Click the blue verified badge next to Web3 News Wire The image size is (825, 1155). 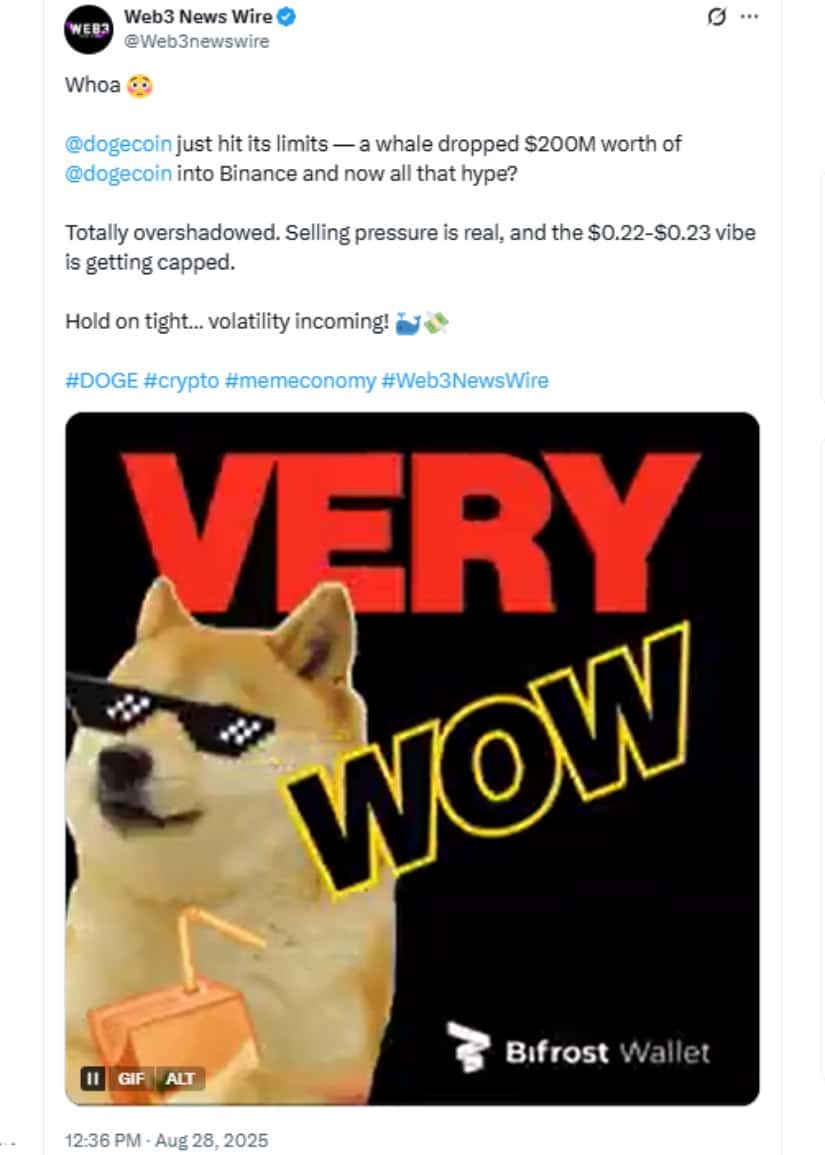coord(287,16)
